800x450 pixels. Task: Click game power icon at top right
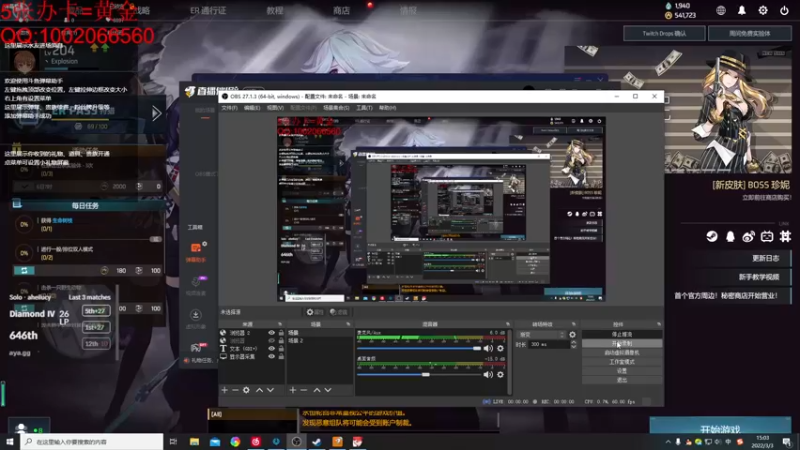pos(784,10)
